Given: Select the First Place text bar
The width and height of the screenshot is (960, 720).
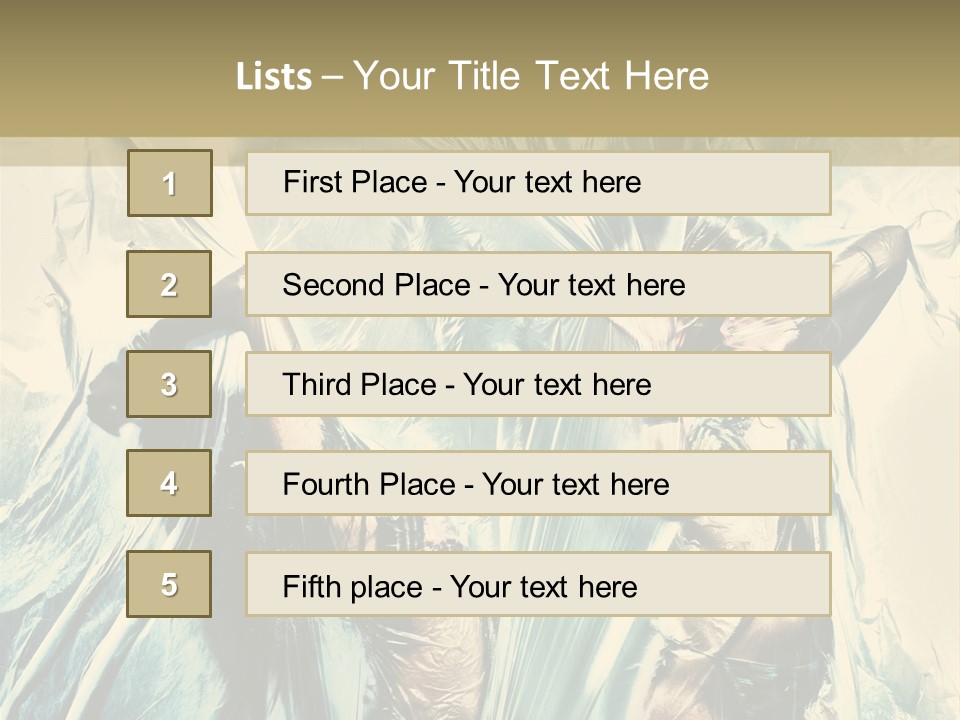Looking at the screenshot, I should (538, 183).
